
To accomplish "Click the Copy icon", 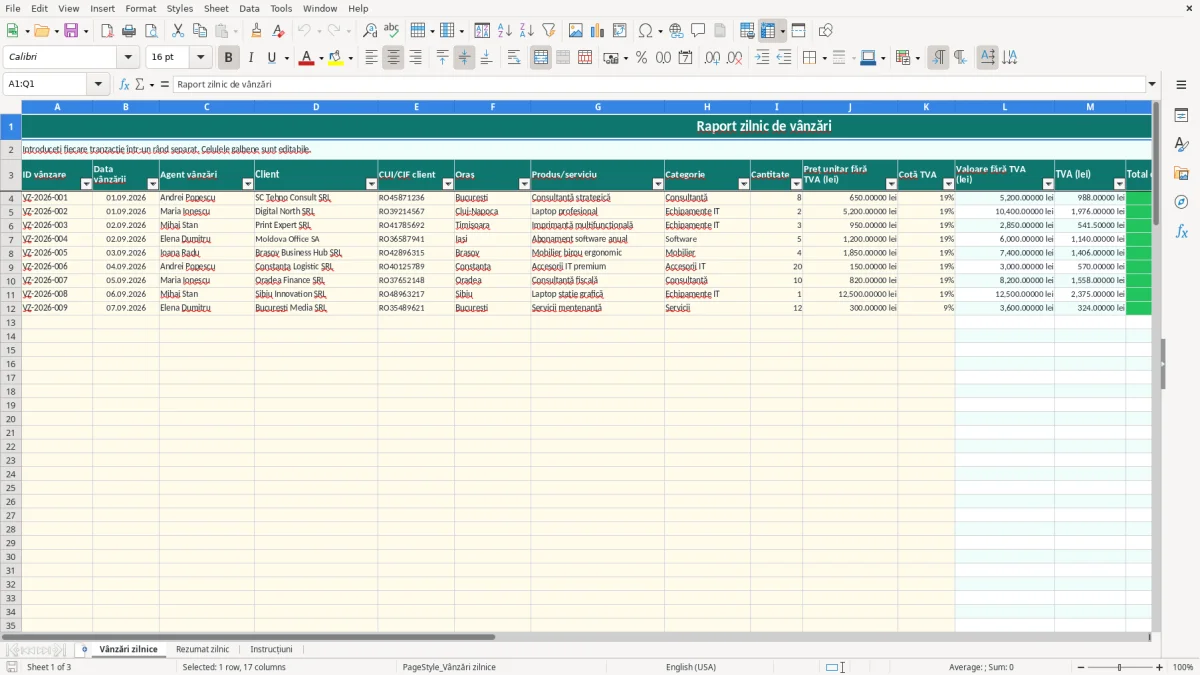I will click(200, 31).
